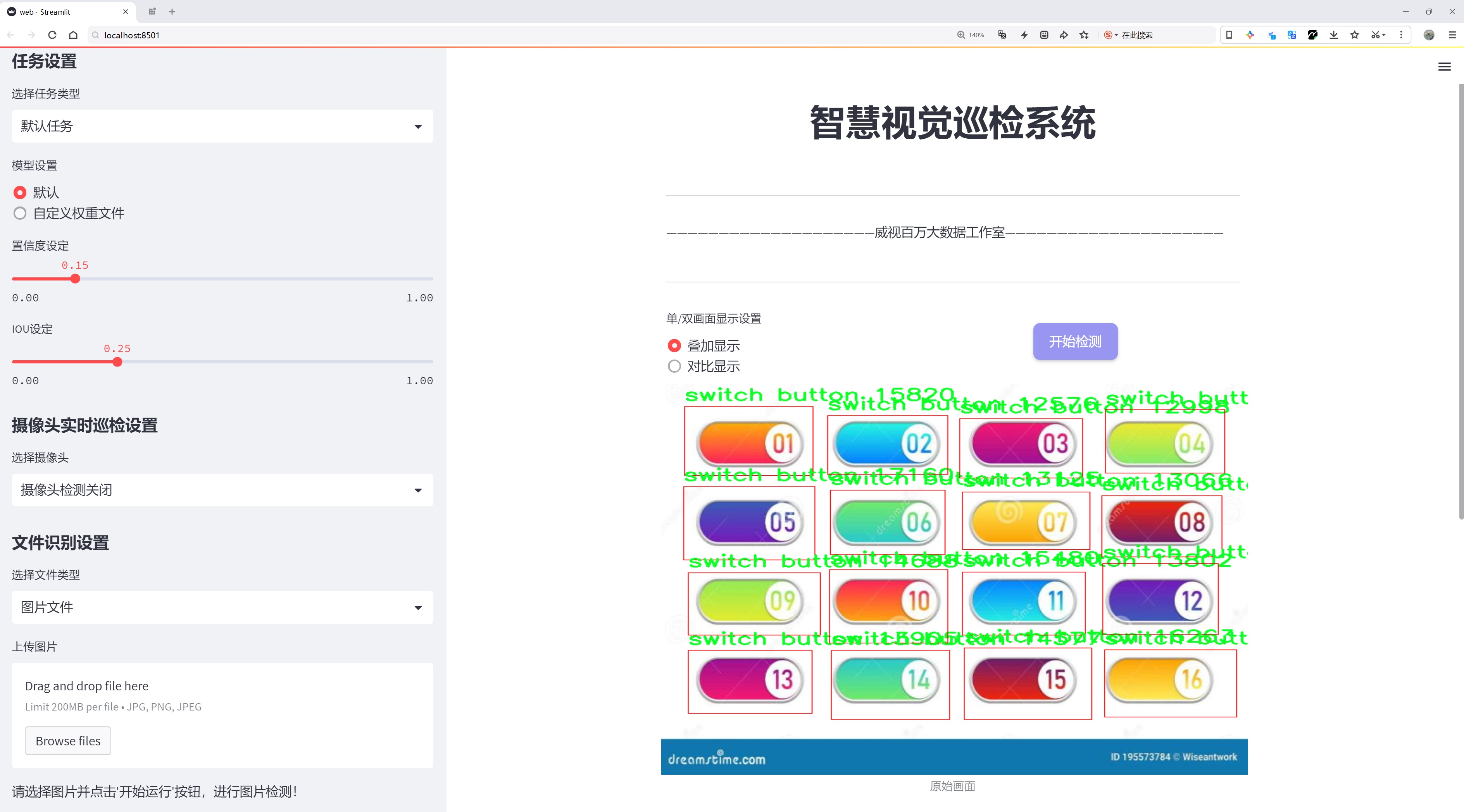Open the 摄像头检测关闭 camera dropdown
This screenshot has width=1464, height=812.
pos(222,489)
